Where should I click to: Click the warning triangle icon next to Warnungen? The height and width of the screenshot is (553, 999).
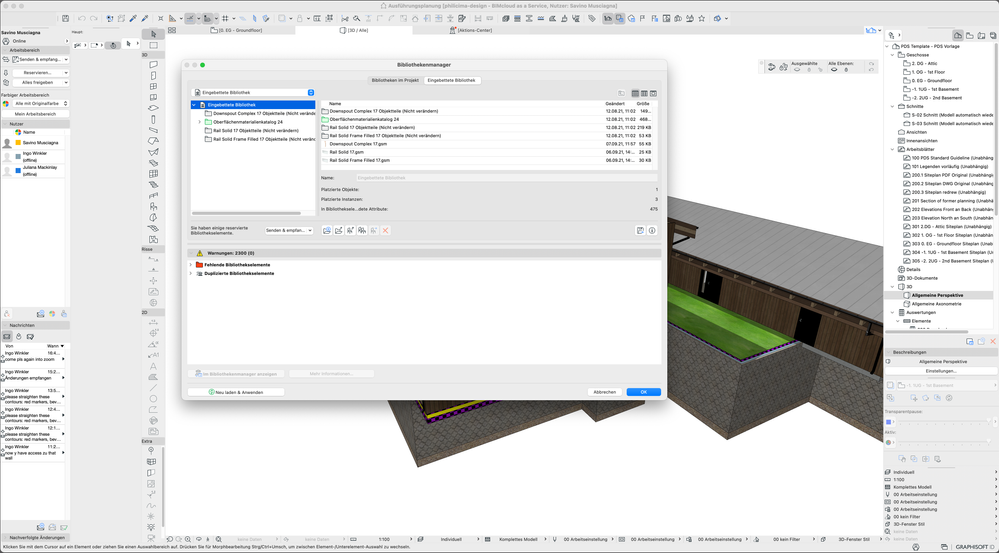[x=200, y=253]
